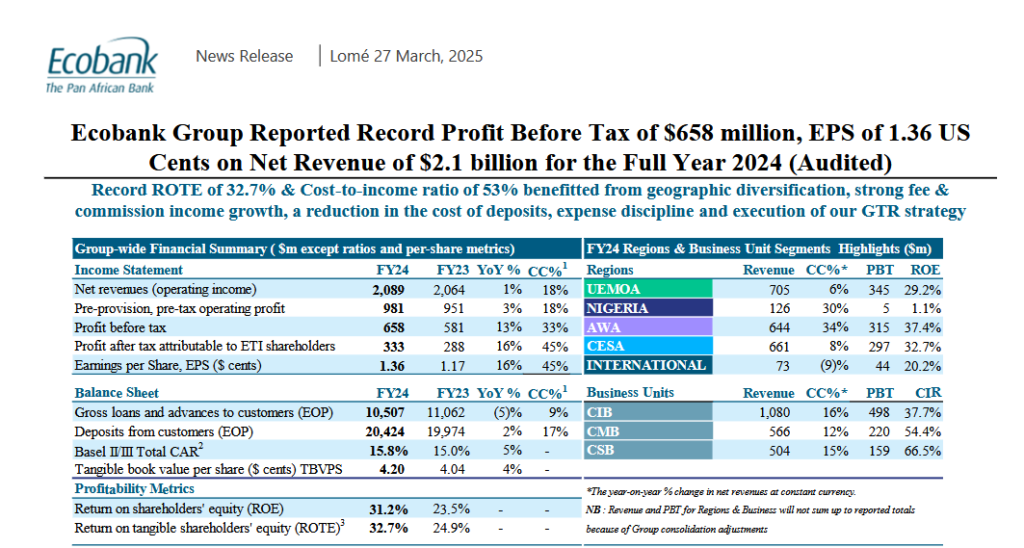Image resolution: width=1024 pixels, height=548 pixels.
Task: Click the "Profit before tax" row label
Action: click(x=120, y=327)
